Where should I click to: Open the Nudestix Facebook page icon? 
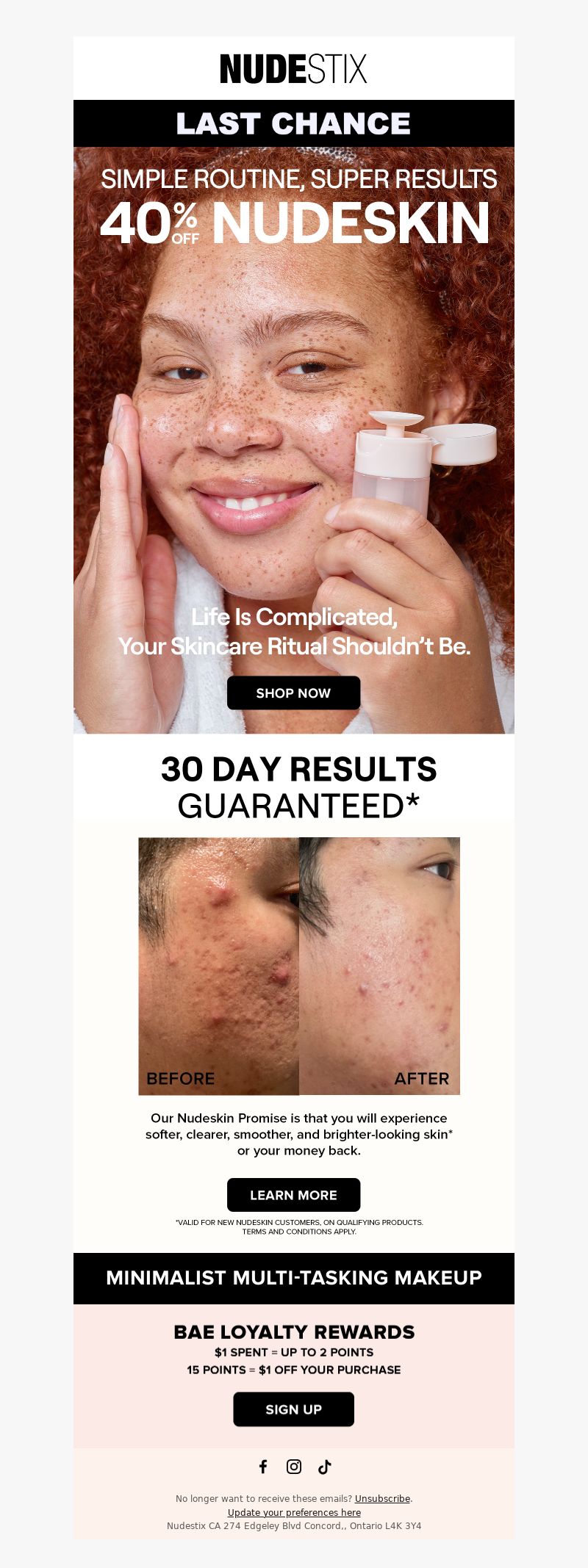point(263,1467)
